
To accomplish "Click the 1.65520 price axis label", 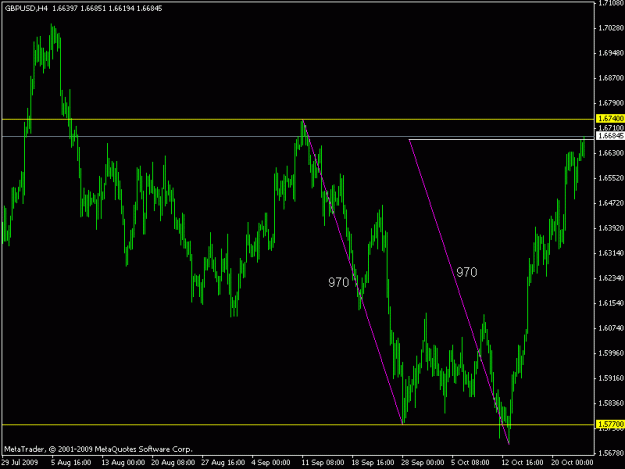I will pos(611,178).
